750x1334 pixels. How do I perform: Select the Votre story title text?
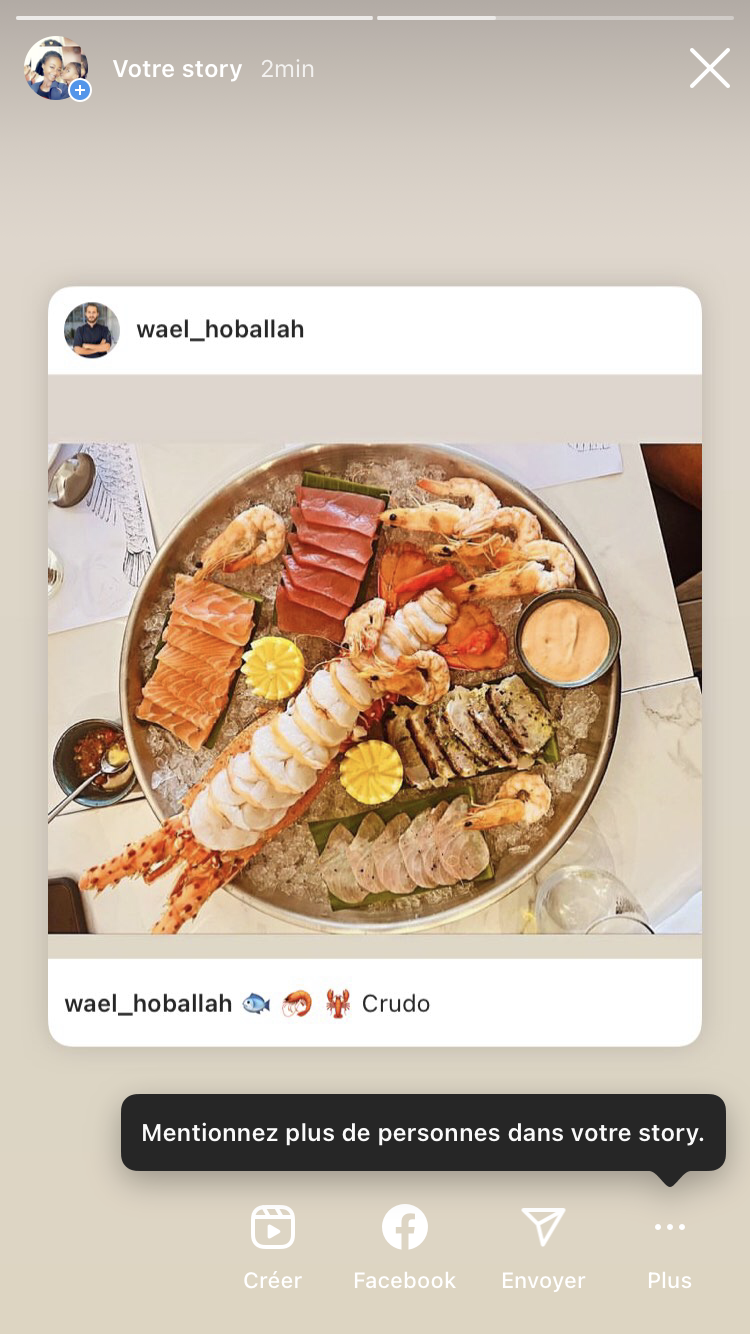click(x=177, y=69)
